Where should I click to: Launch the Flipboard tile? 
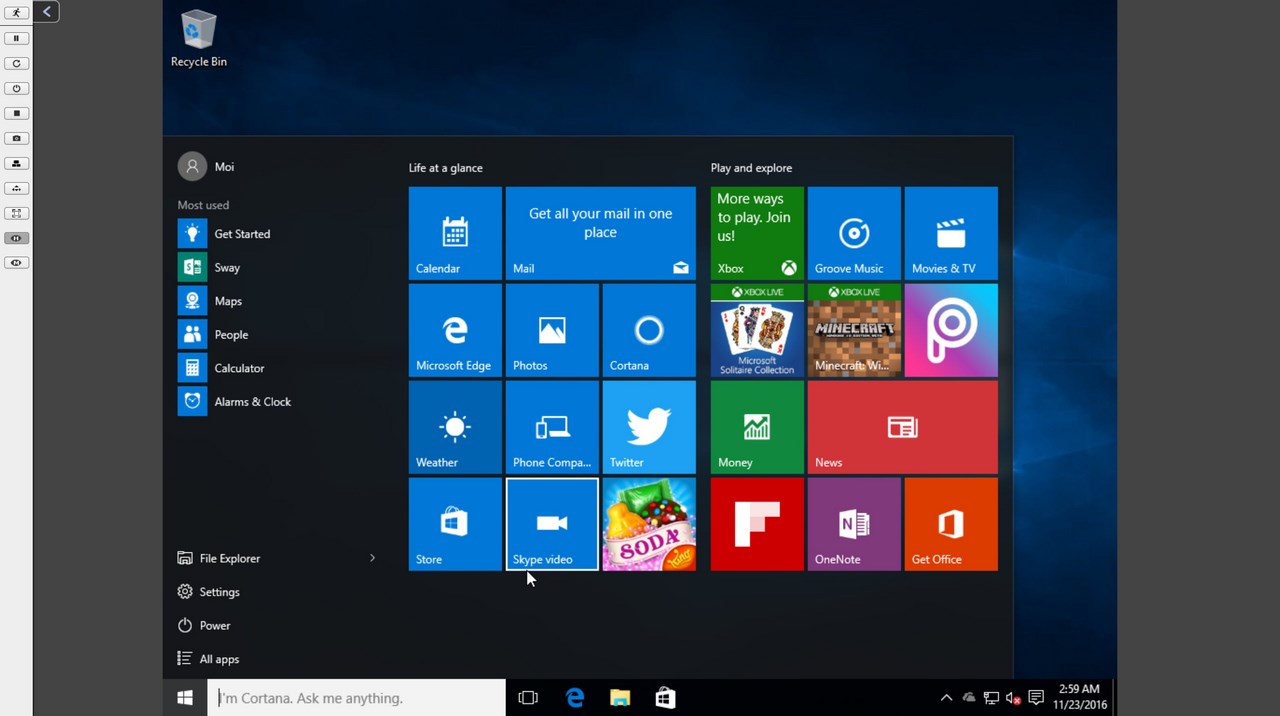(x=757, y=524)
